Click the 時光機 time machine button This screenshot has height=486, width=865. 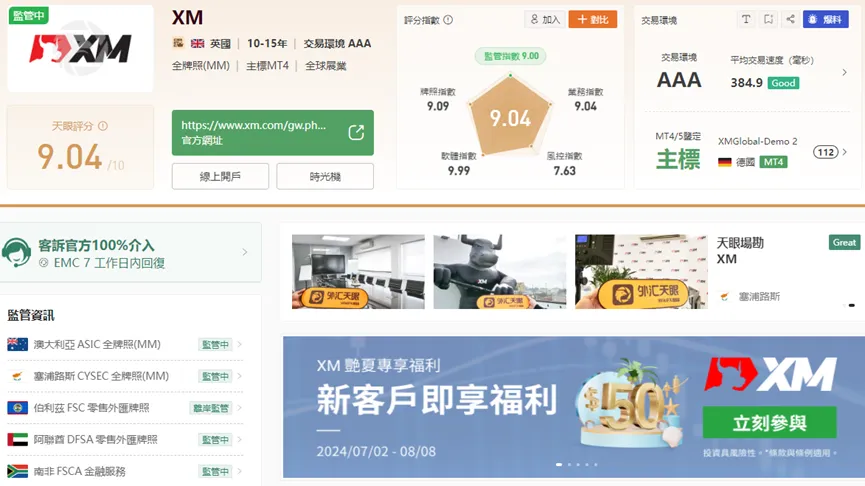tap(325, 177)
